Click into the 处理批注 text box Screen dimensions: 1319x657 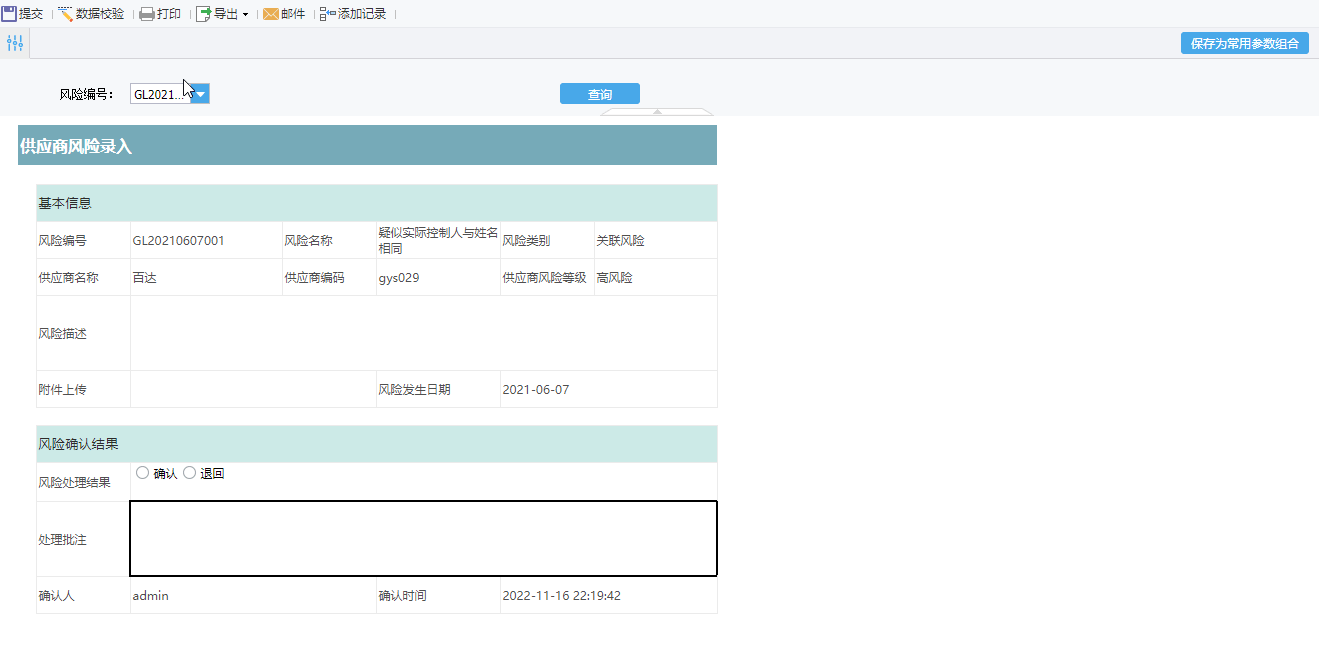[x=423, y=539]
